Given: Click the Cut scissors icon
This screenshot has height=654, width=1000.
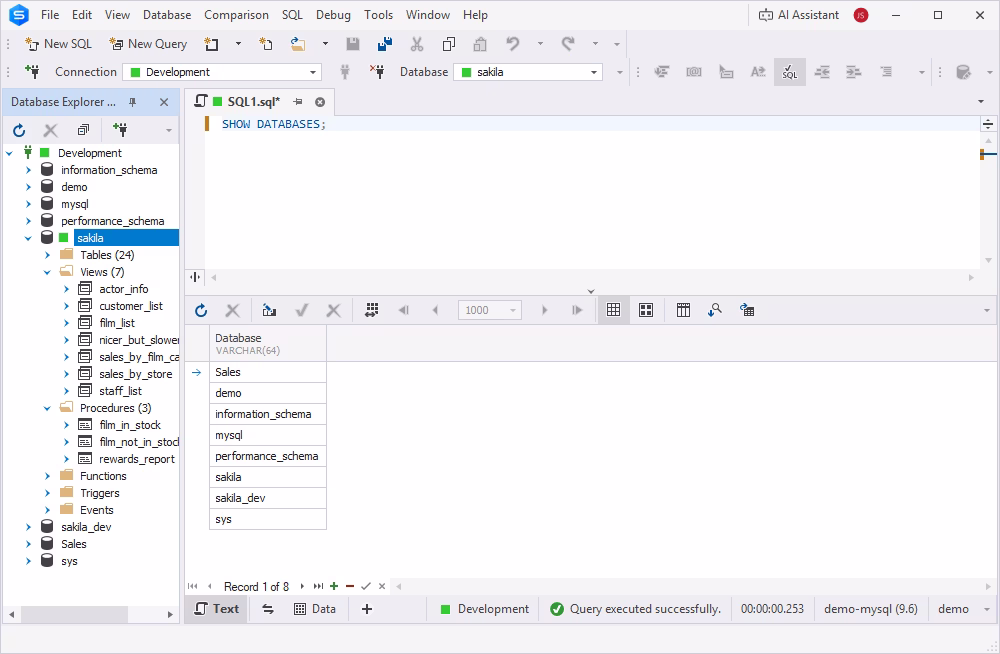Looking at the screenshot, I should coord(416,44).
